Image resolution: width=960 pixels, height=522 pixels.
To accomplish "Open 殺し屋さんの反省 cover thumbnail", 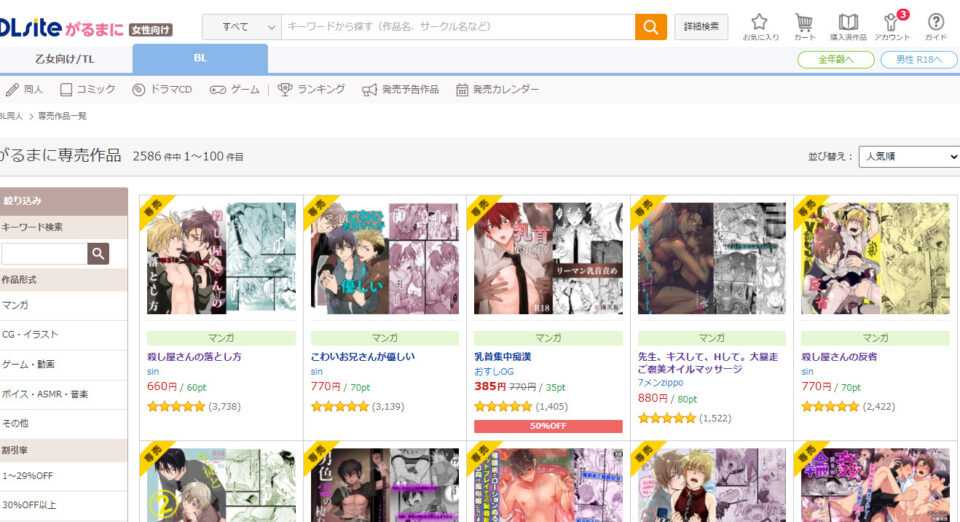I will [x=875, y=258].
